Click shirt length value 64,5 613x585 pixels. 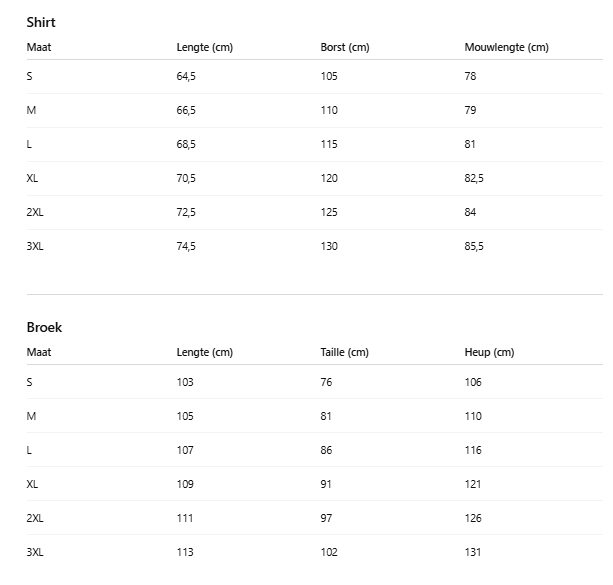tap(186, 76)
